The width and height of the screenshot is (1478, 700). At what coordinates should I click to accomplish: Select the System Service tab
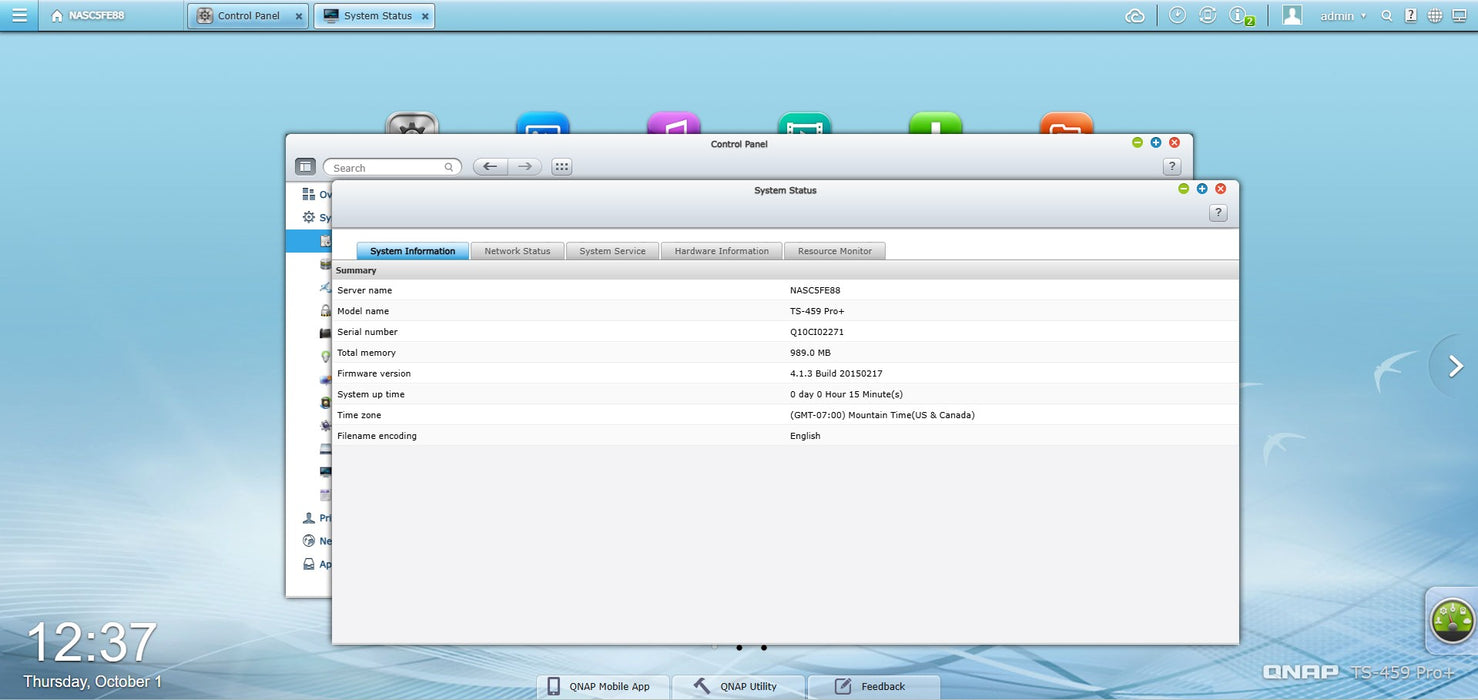coord(612,251)
